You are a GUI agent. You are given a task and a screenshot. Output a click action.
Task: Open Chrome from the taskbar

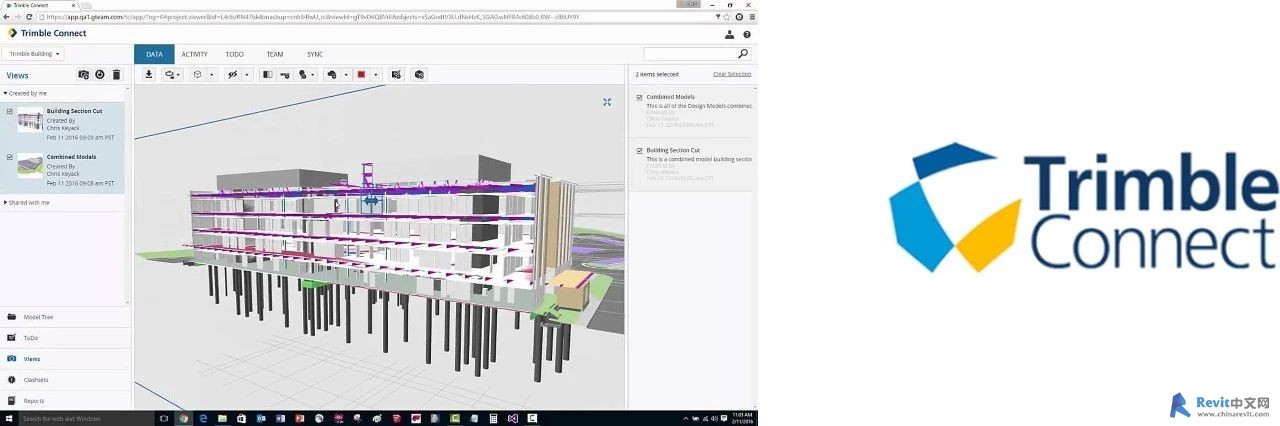click(183, 418)
